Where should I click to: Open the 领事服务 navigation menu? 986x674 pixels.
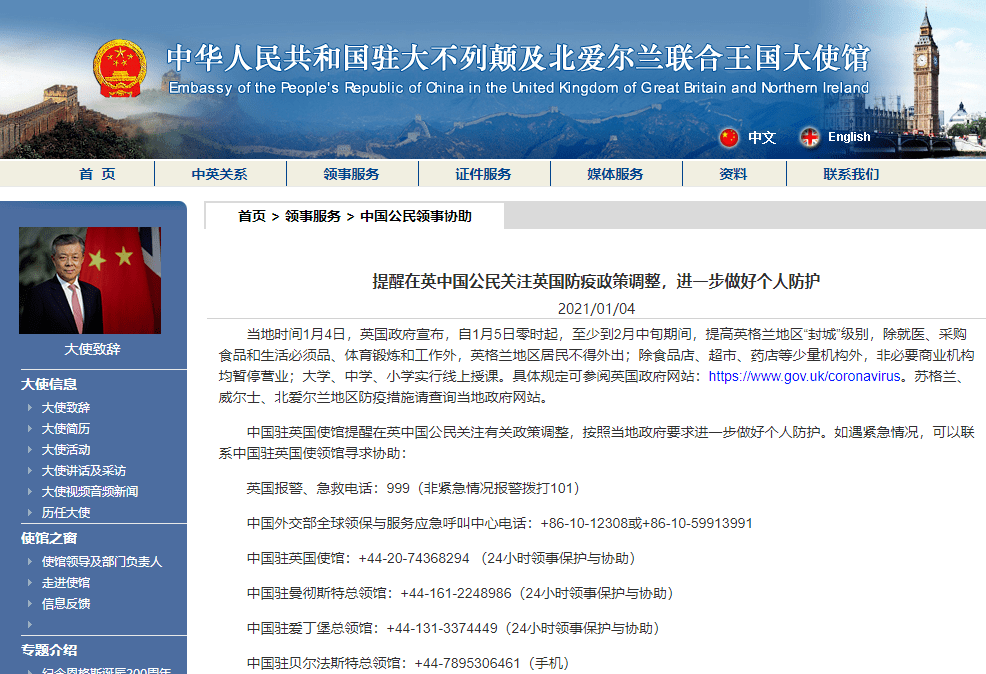(x=352, y=174)
